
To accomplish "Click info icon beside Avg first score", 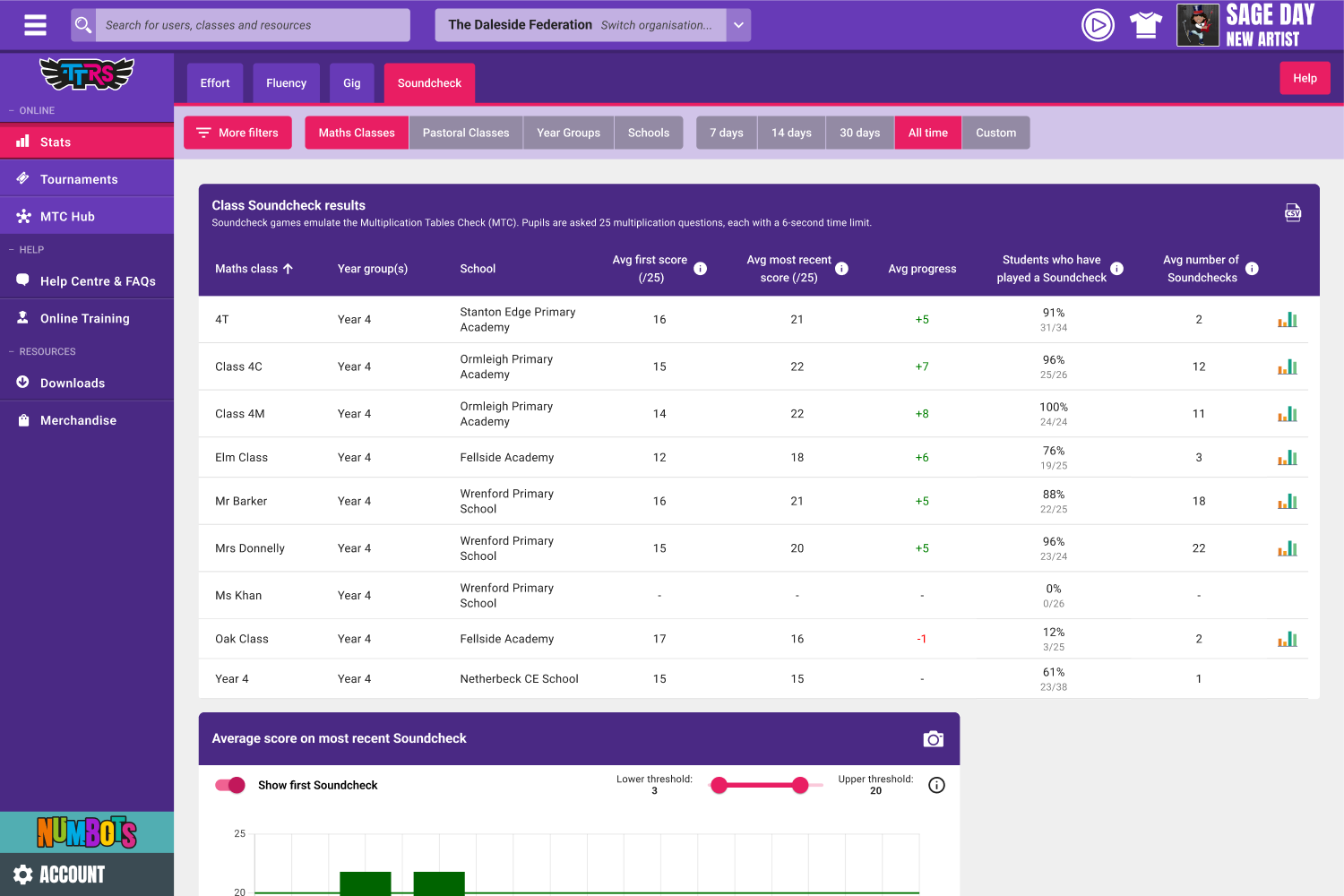I will coord(701,269).
